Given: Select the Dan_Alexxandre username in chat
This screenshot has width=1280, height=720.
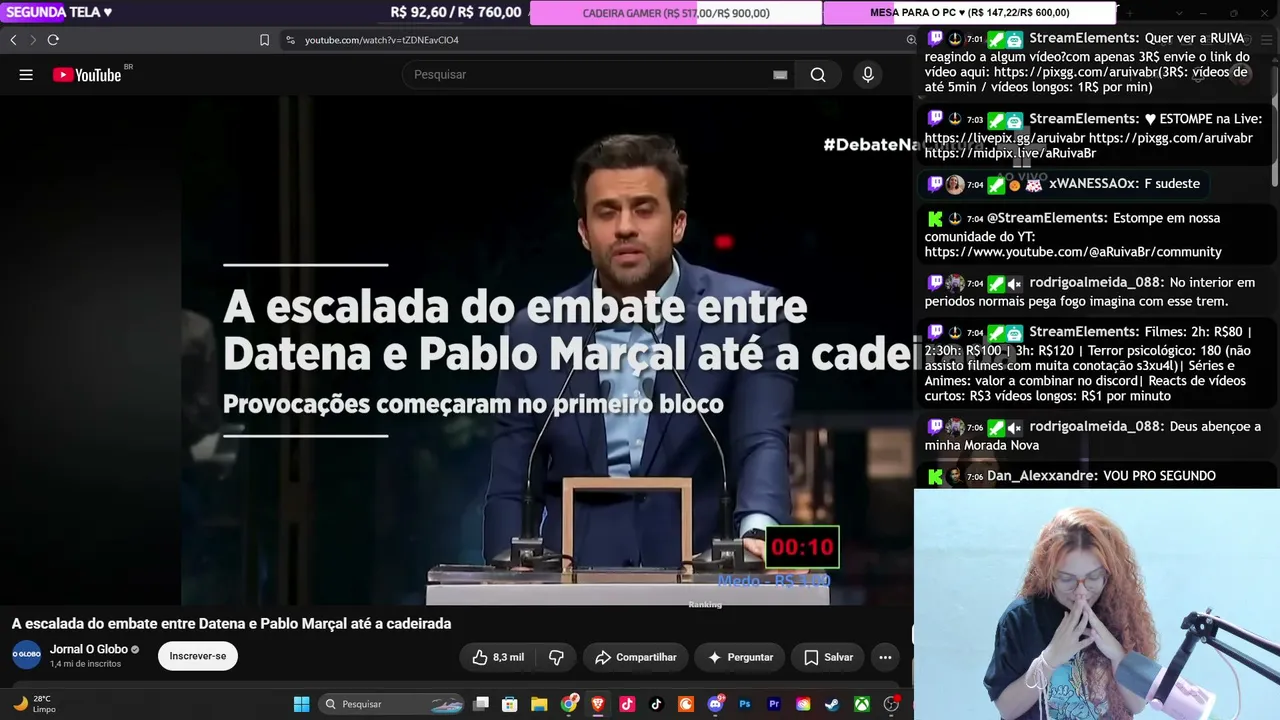Looking at the screenshot, I should click(1042, 476).
